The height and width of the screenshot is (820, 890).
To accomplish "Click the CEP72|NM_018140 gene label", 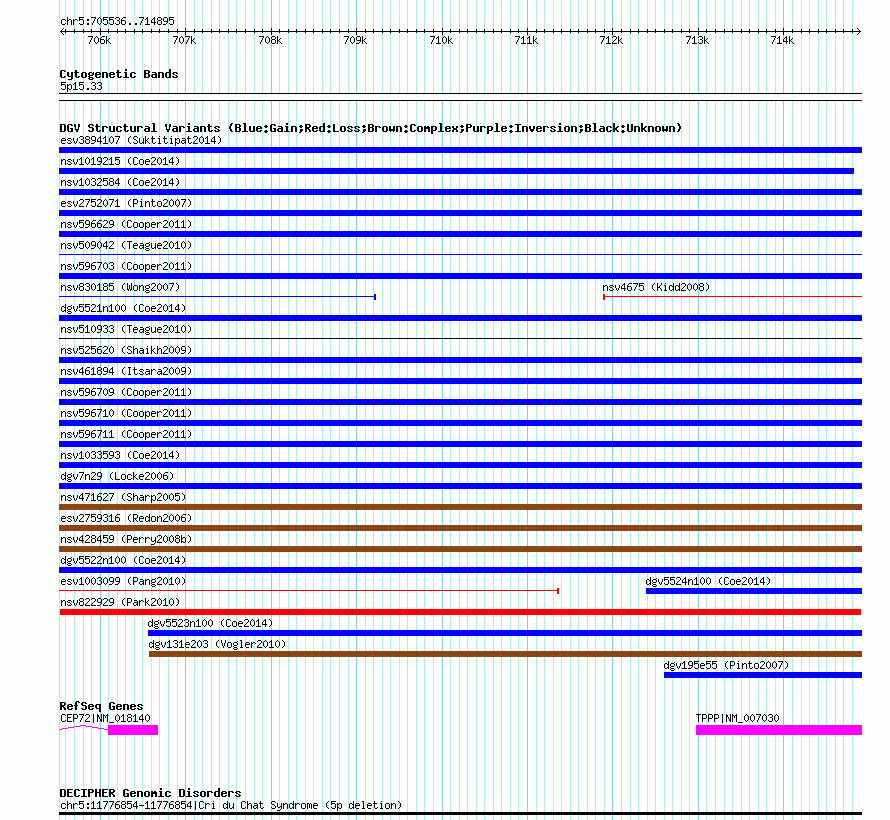I will coord(106,718).
